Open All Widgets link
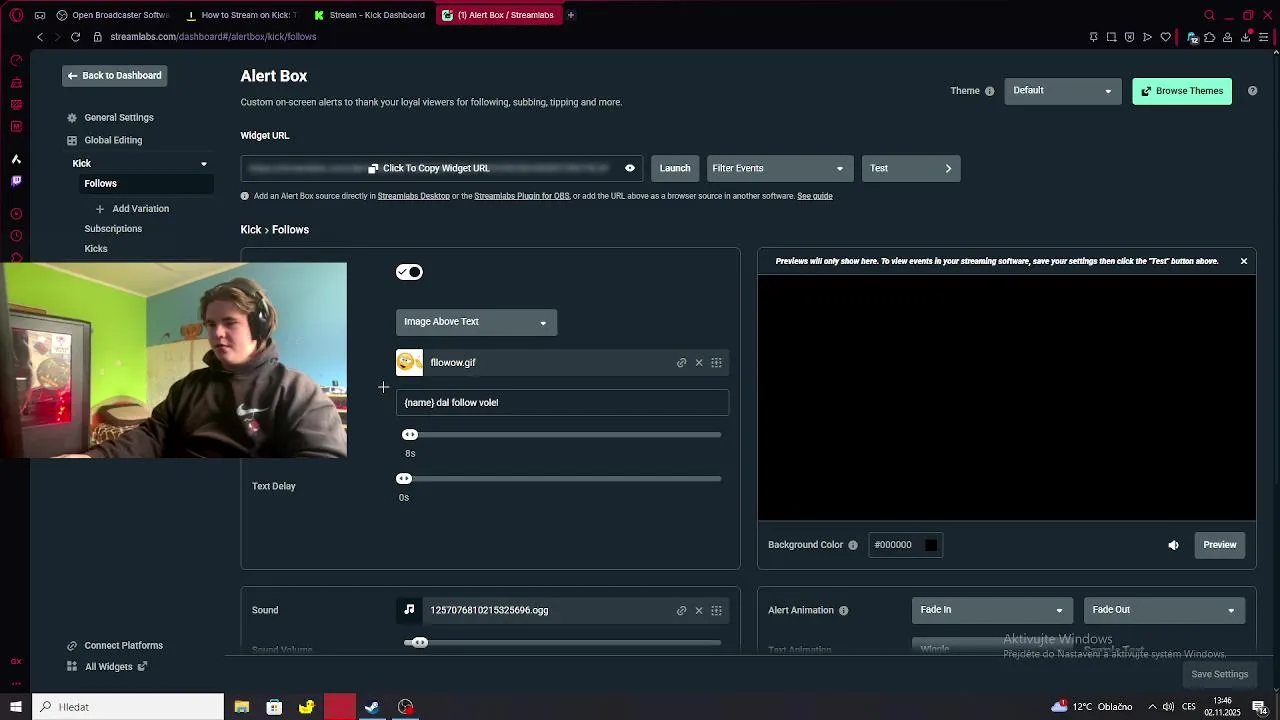This screenshot has height=720, width=1280. [x=107, y=667]
